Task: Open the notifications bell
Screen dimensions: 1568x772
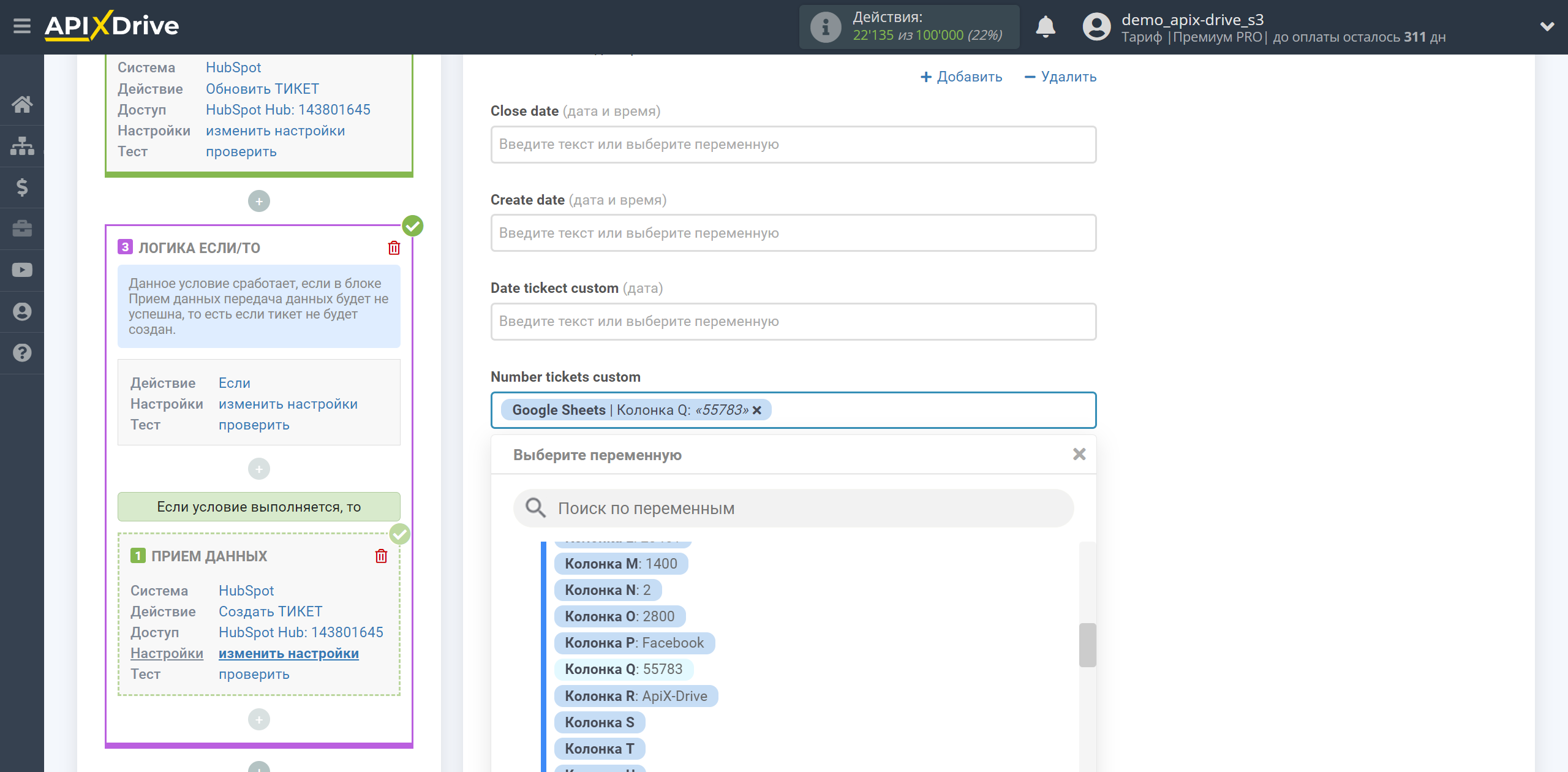Action: [1045, 27]
